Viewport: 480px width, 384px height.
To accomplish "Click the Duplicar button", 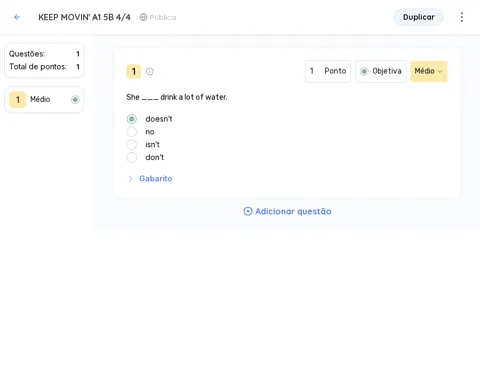I will (419, 17).
